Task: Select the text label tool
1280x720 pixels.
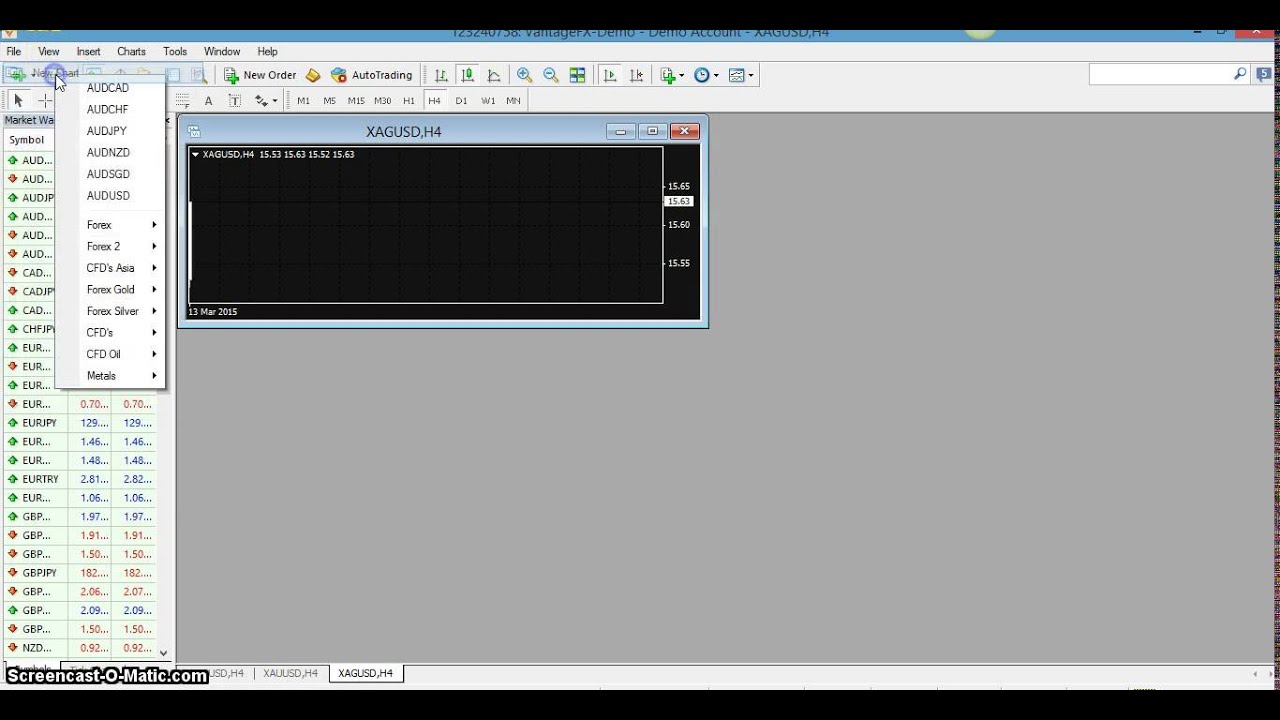Action: pyautogui.click(x=234, y=100)
